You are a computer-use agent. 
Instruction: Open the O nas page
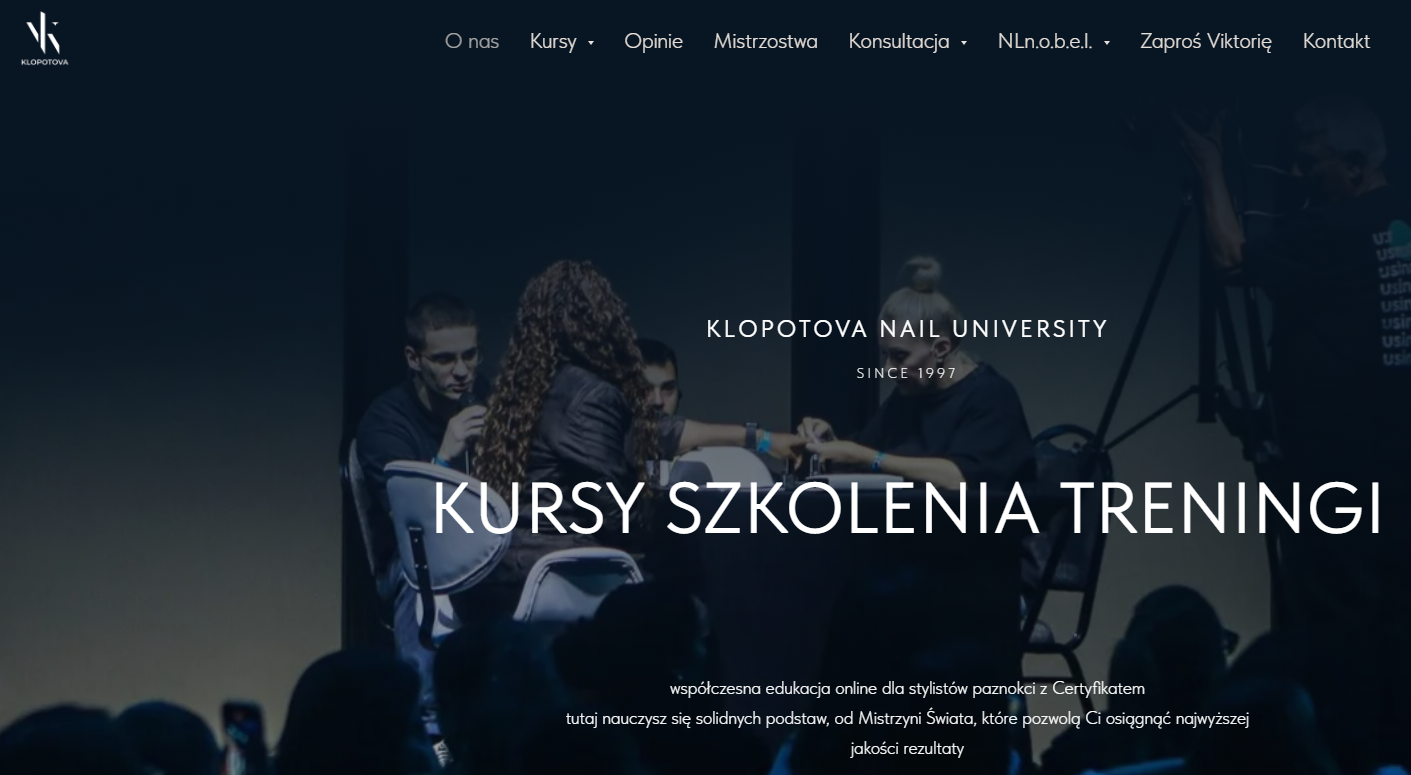[x=472, y=41]
